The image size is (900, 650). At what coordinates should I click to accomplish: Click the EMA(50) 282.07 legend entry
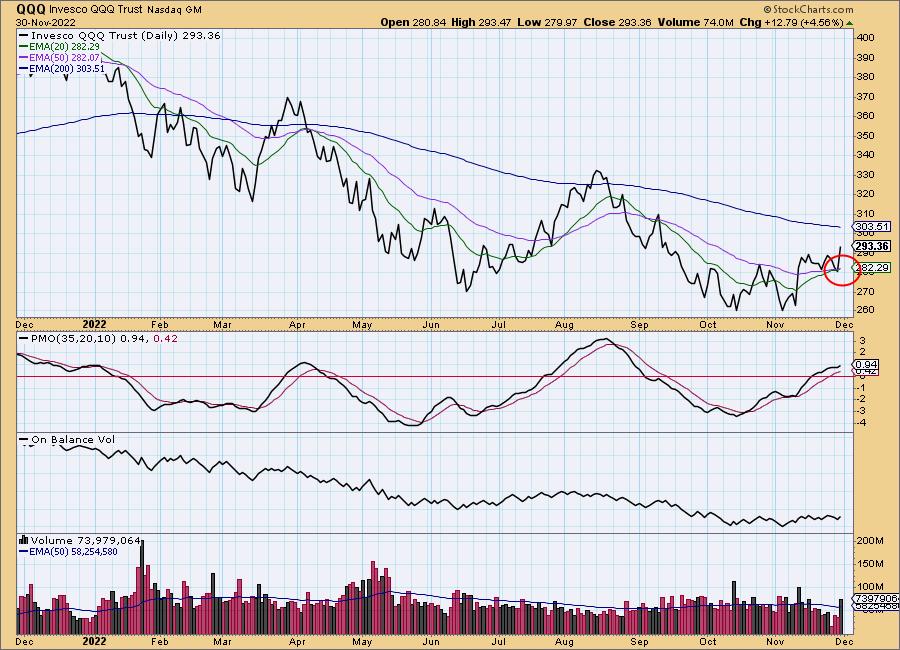pos(59,57)
